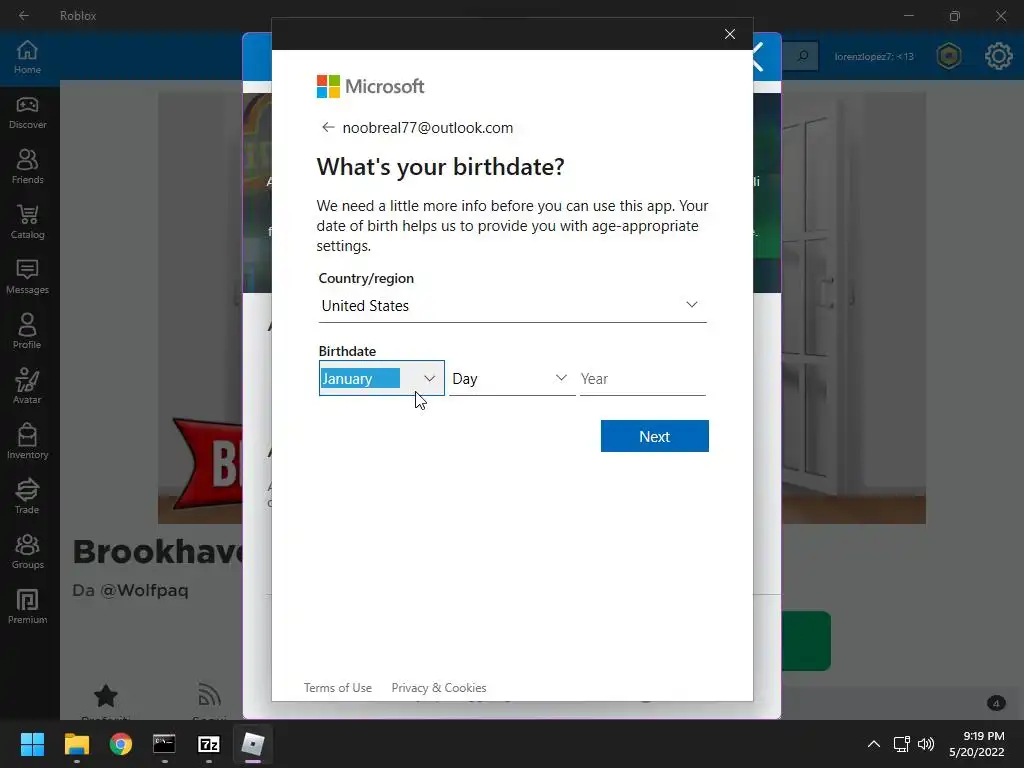
Task: Open File Explorer from the taskbar
Action: pos(76,744)
